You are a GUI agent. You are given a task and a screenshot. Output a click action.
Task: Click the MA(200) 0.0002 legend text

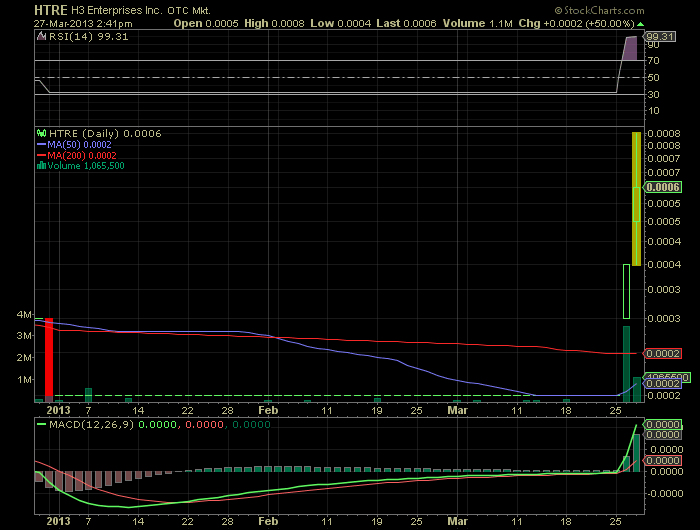tap(82, 155)
